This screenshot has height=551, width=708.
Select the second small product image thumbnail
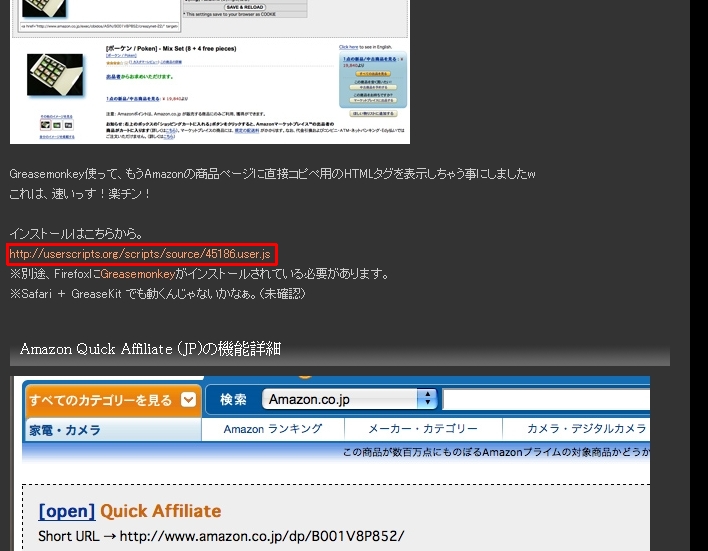[x=57, y=125]
